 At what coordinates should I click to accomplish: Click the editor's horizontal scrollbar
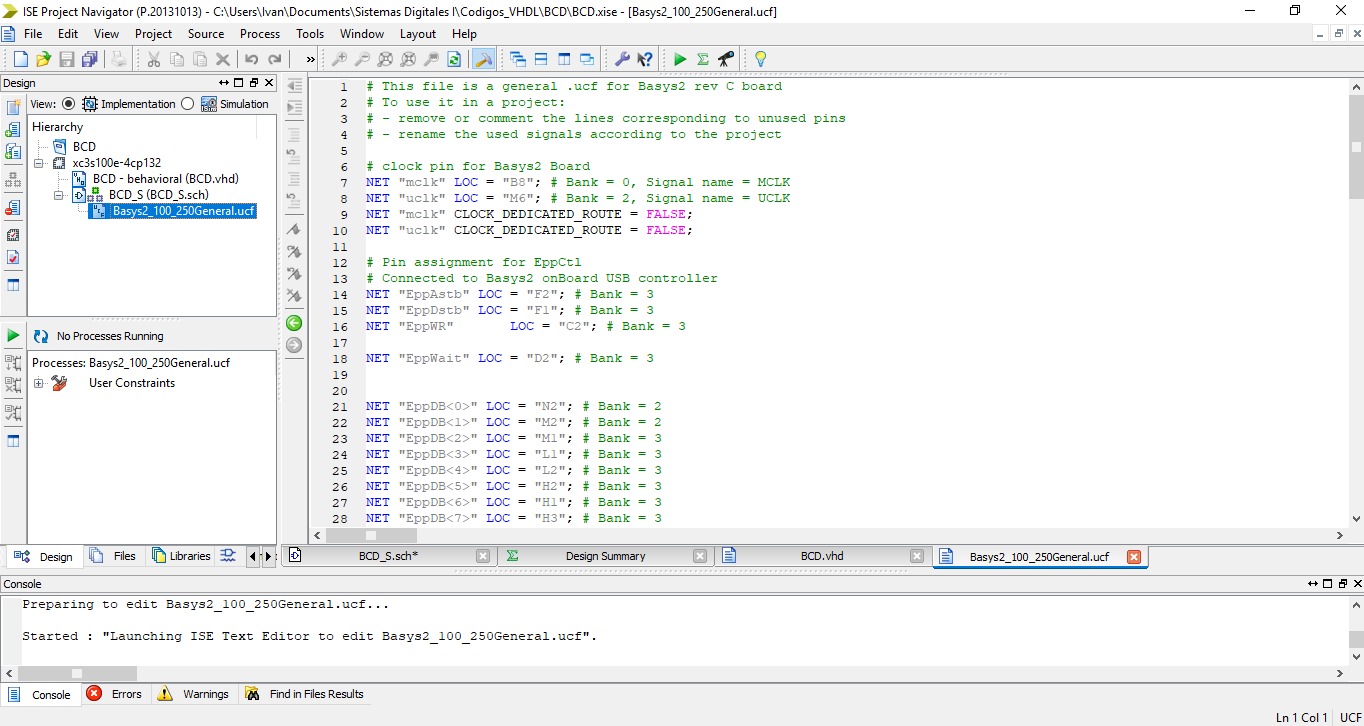pyautogui.click(x=370, y=536)
